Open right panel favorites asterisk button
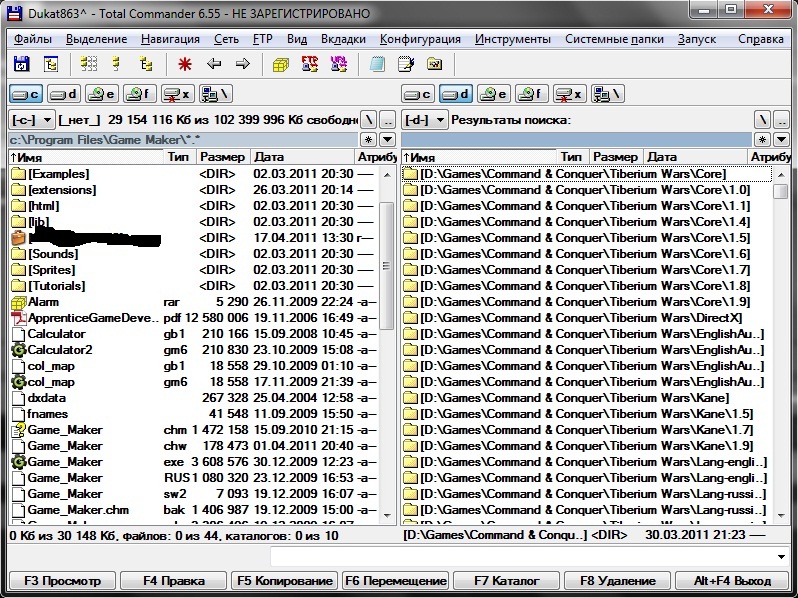 pyautogui.click(x=762, y=139)
